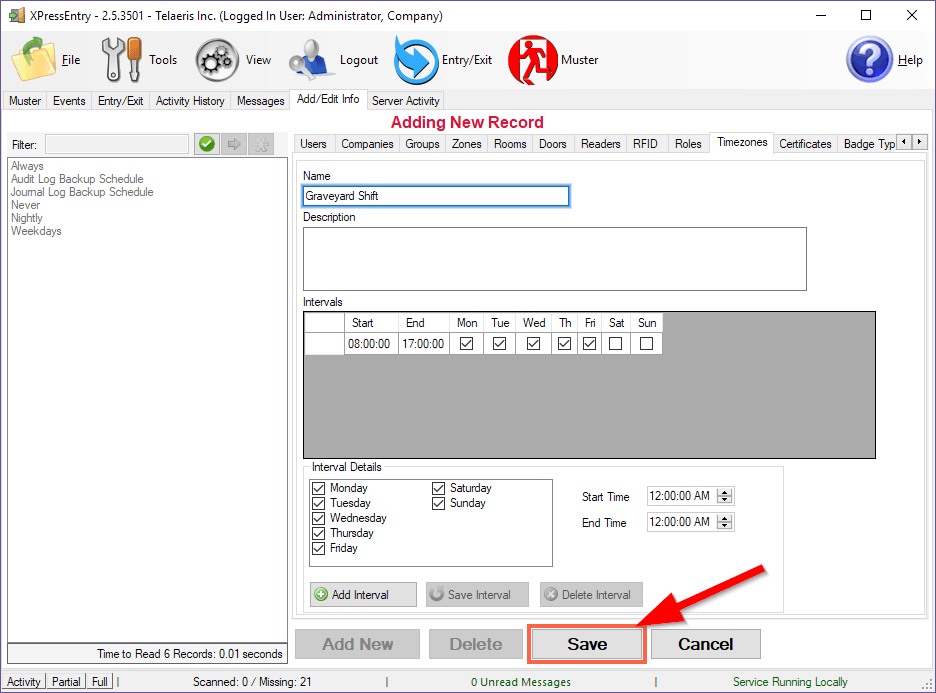Uncheck Monday in Interval Details
This screenshot has height=693, width=936.
tap(319, 488)
